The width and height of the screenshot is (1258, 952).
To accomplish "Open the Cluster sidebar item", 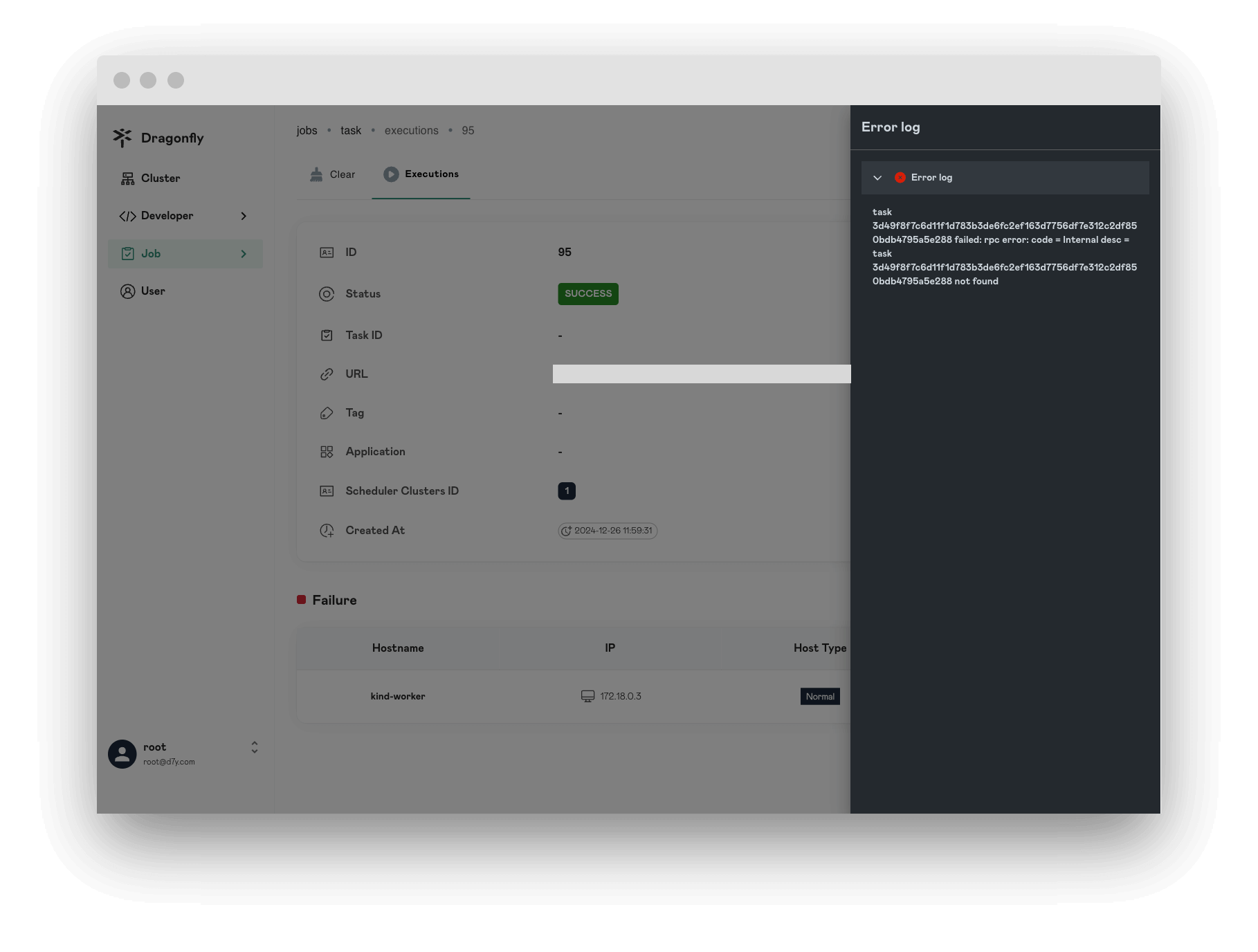I will (x=185, y=178).
